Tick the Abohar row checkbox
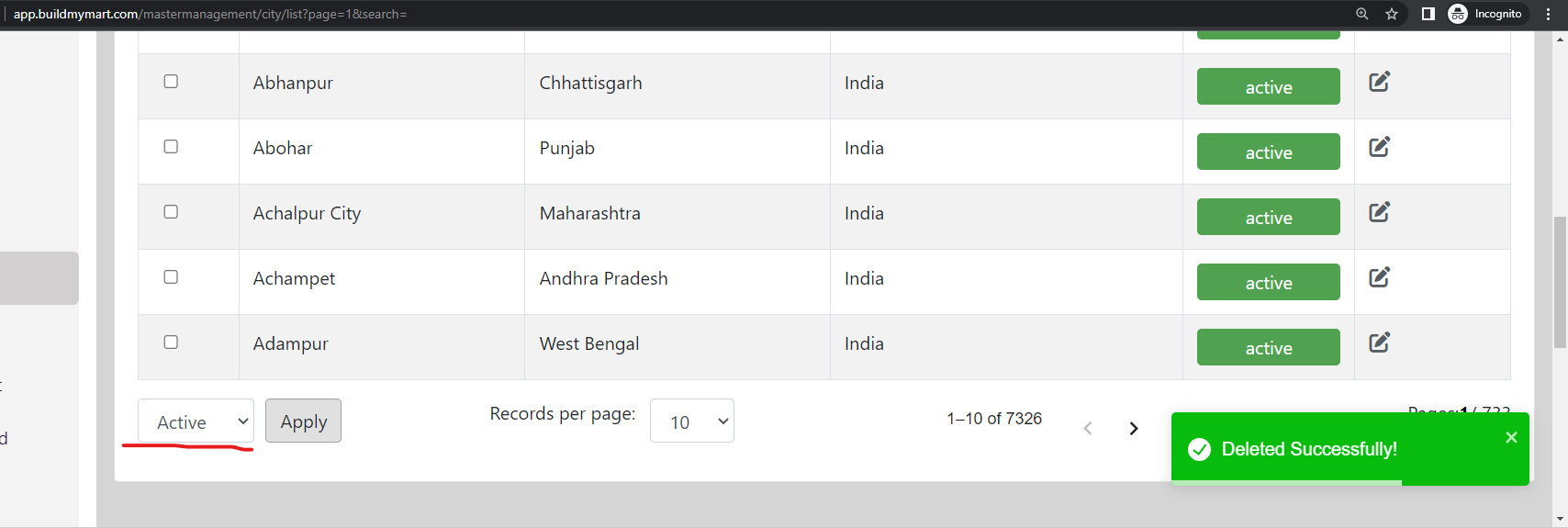Screen dimensions: 1568x528 coord(171,147)
